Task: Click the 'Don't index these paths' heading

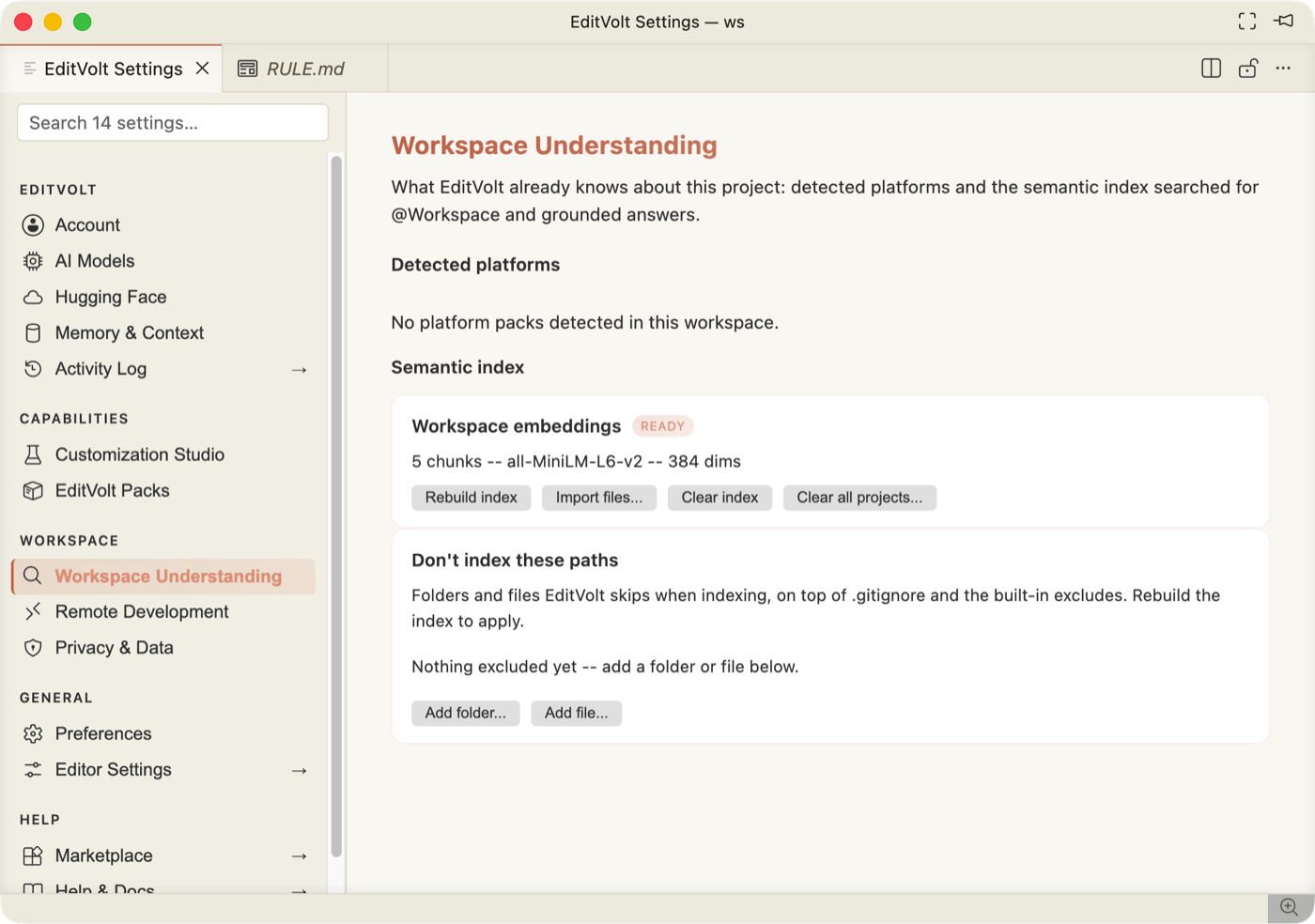Action: 515,561
